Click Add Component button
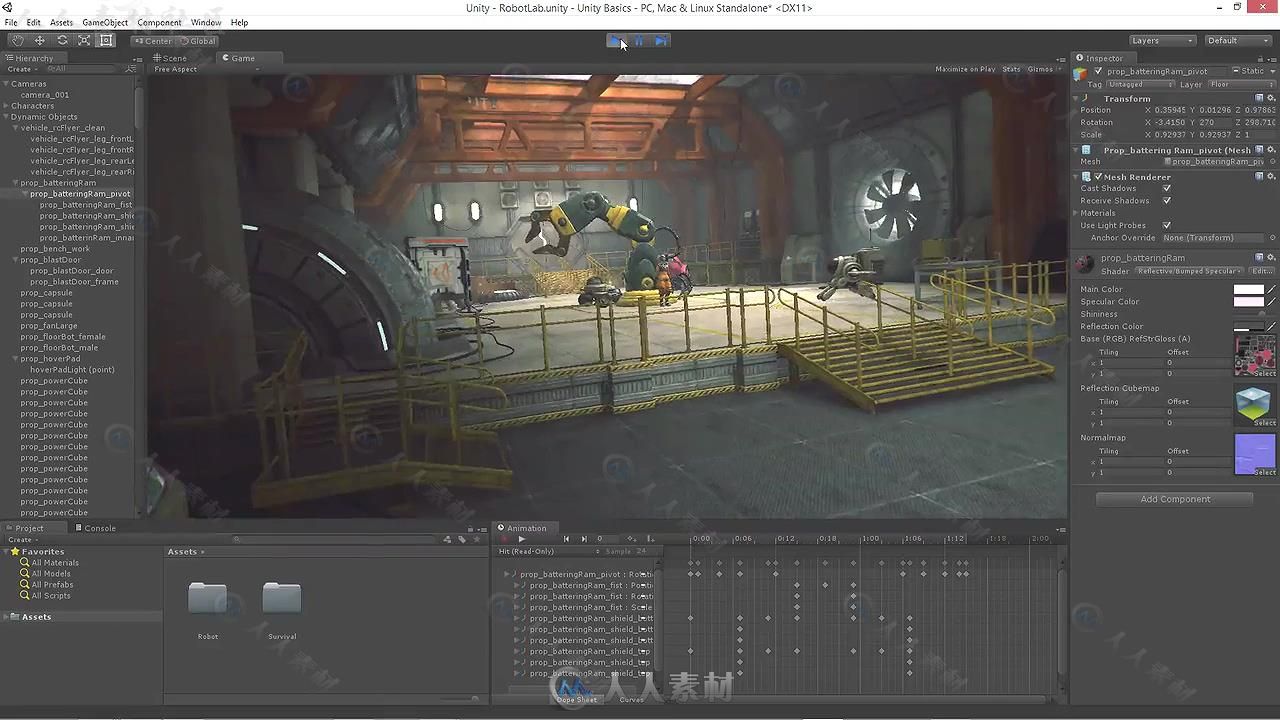Viewport: 1280px width, 720px height. pos(1175,499)
